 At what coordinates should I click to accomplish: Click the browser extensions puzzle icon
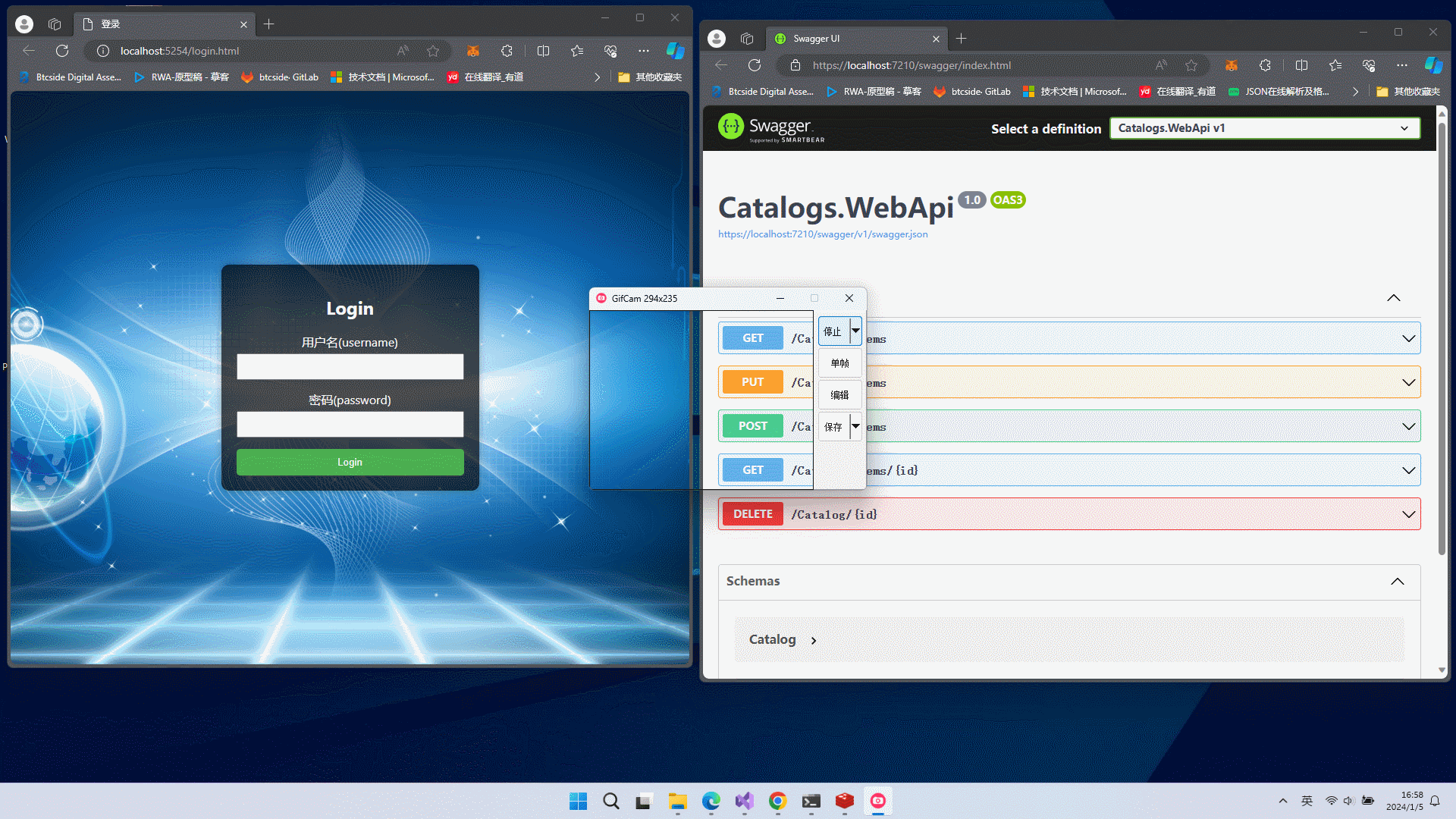tap(1265, 65)
